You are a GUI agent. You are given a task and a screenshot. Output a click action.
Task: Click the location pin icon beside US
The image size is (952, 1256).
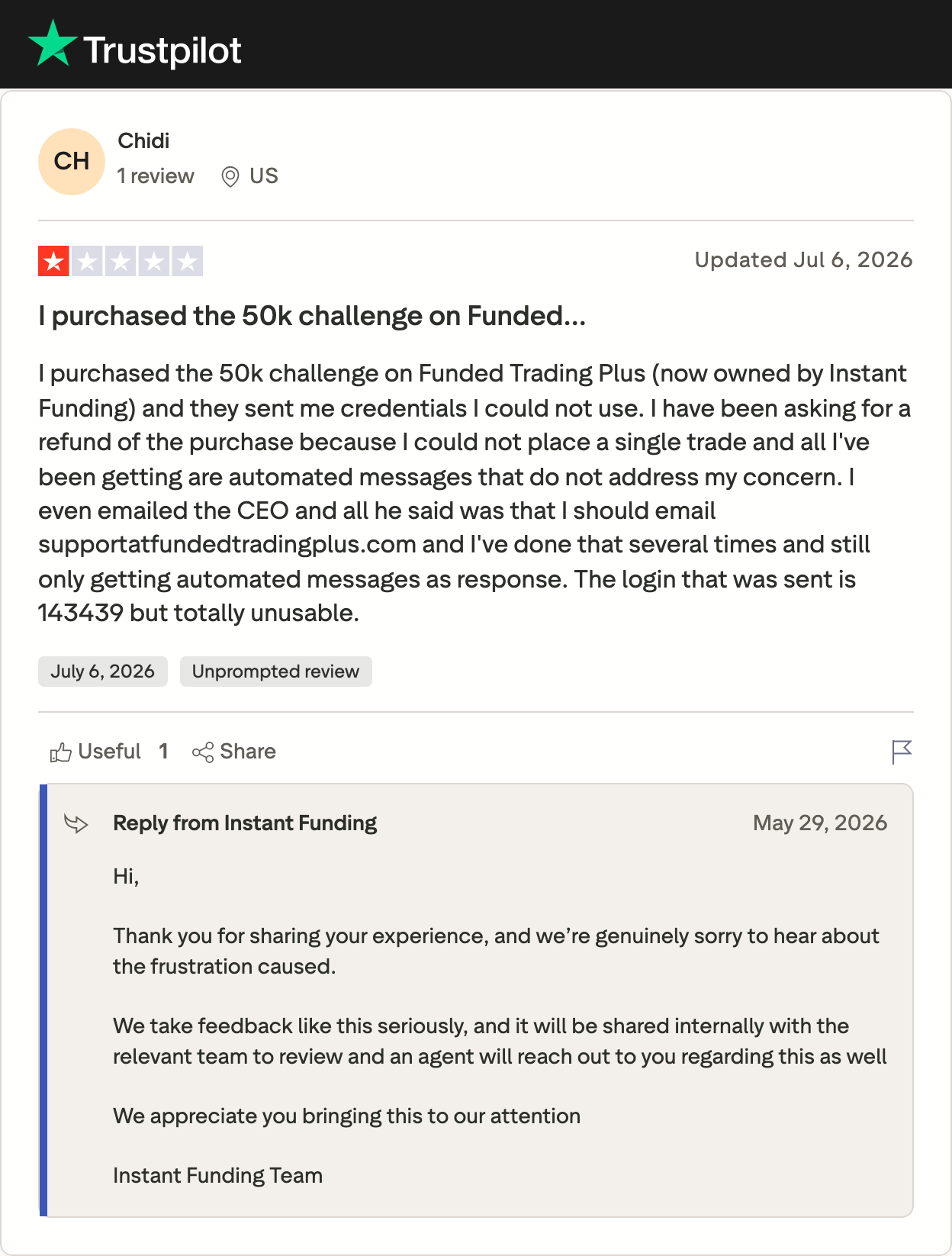pos(230,177)
